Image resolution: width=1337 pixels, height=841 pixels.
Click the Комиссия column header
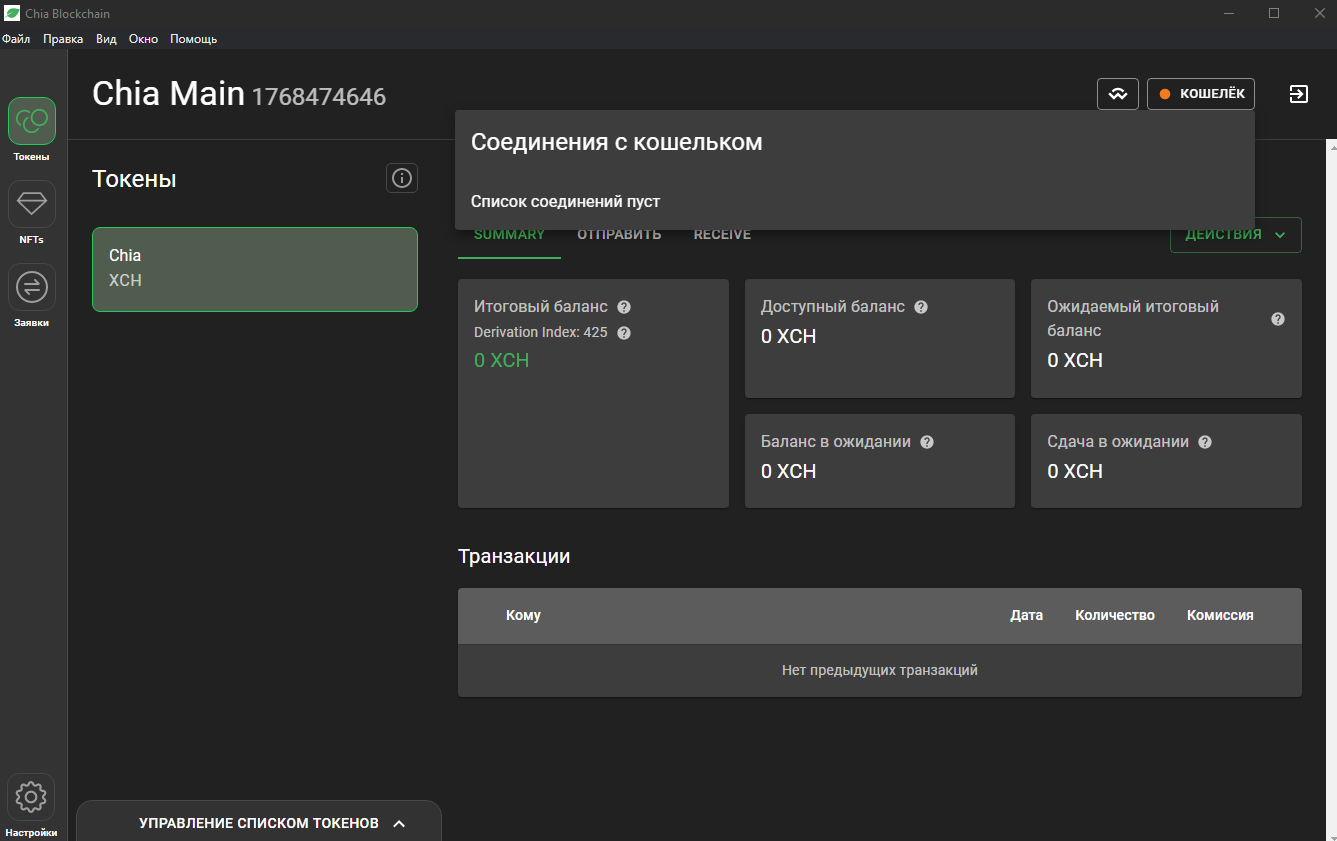coord(1220,615)
